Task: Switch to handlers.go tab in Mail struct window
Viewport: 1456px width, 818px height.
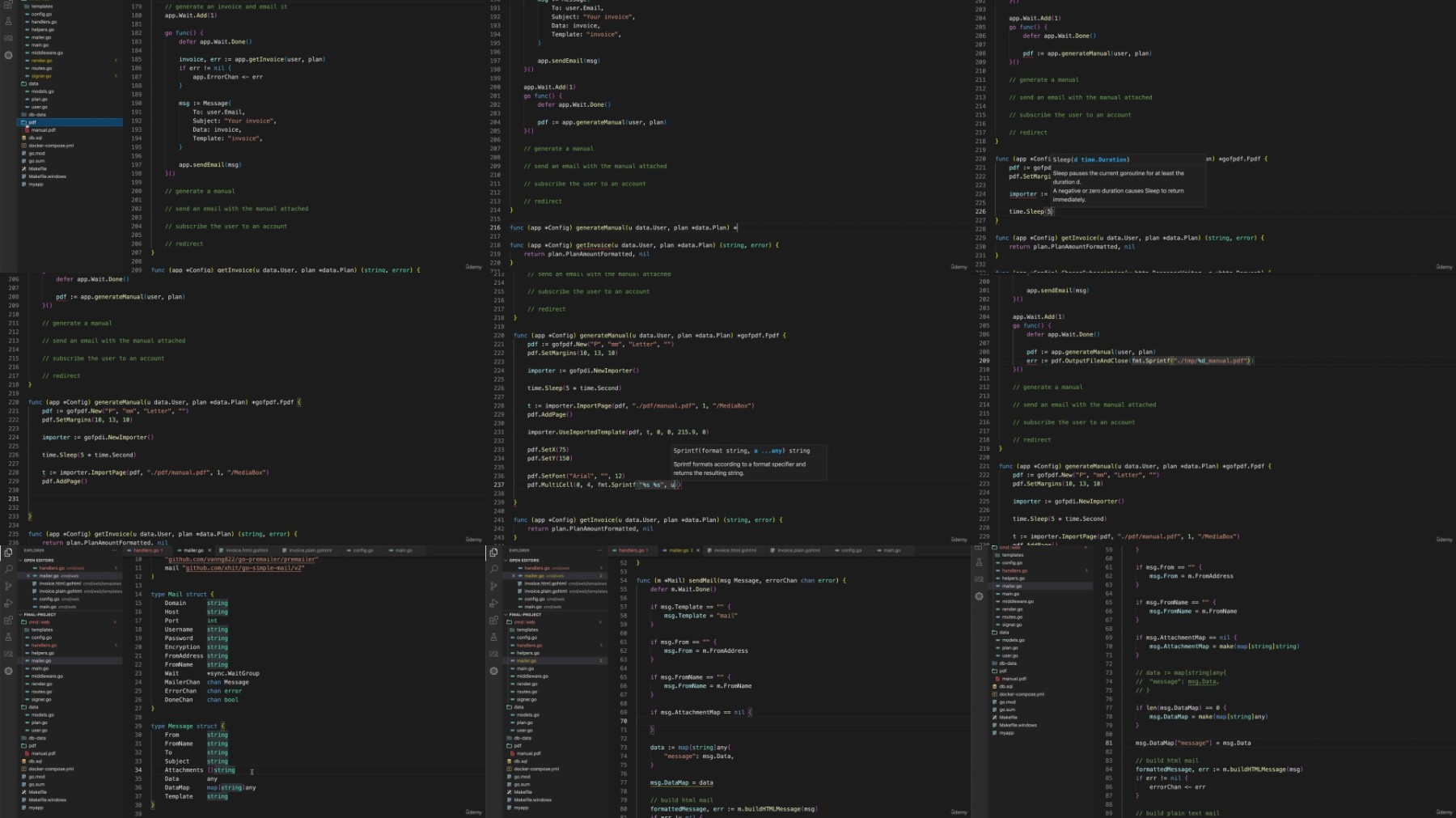Action: coord(146,550)
